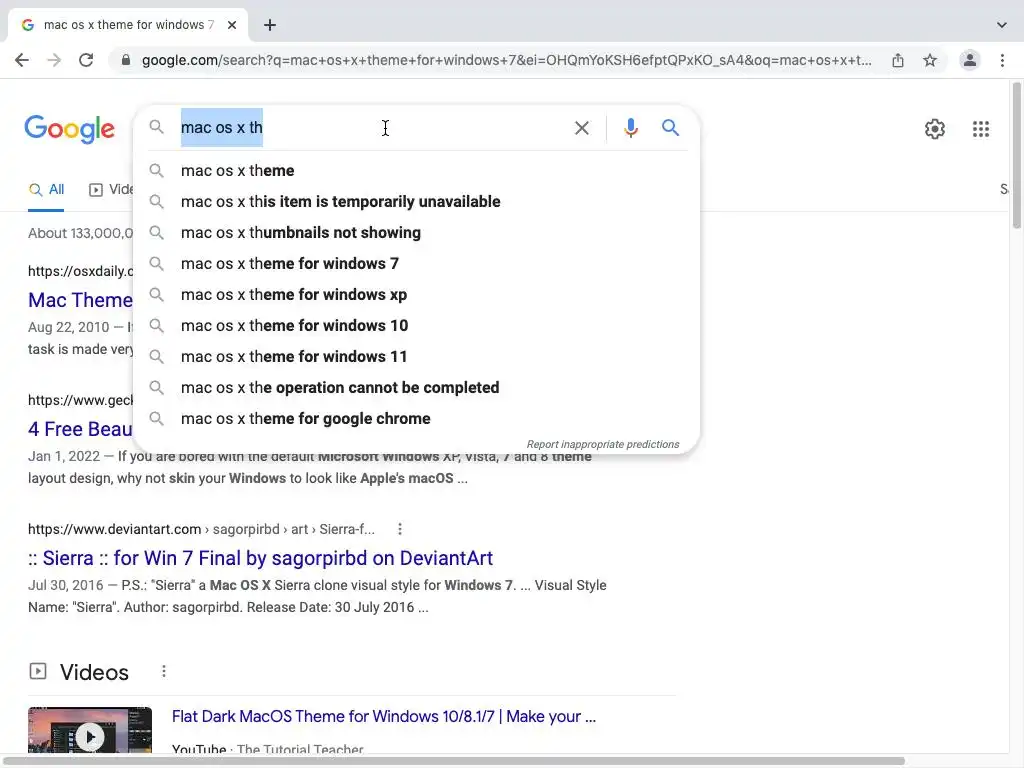The image size is (1024, 768).
Task: Click Report inappropriate predictions
Action: coord(603,444)
